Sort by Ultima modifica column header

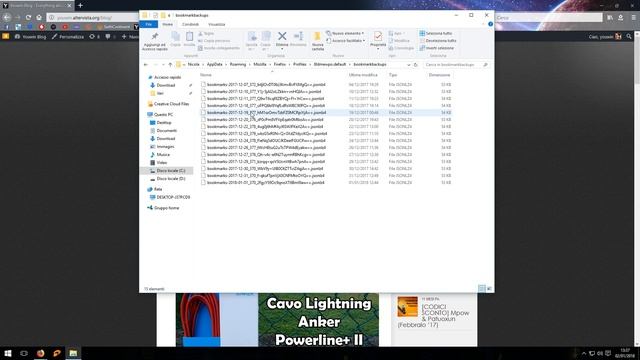(363, 75)
